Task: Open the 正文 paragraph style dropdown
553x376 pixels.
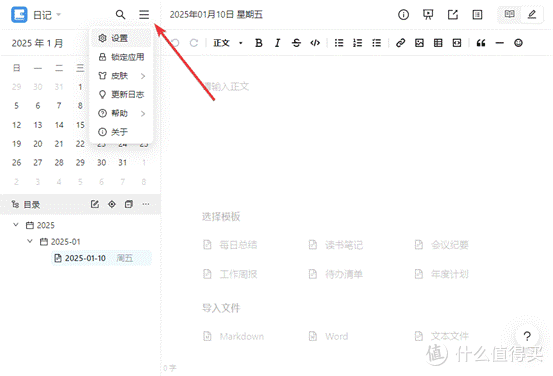Action: (x=228, y=43)
